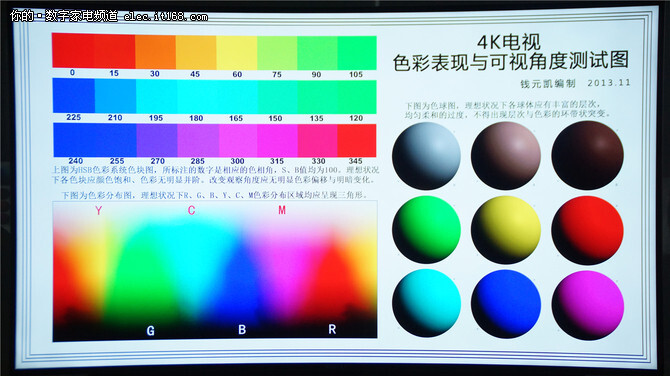Click the C label on color distribution chart
Screen dimensions: 670x376
191,210
